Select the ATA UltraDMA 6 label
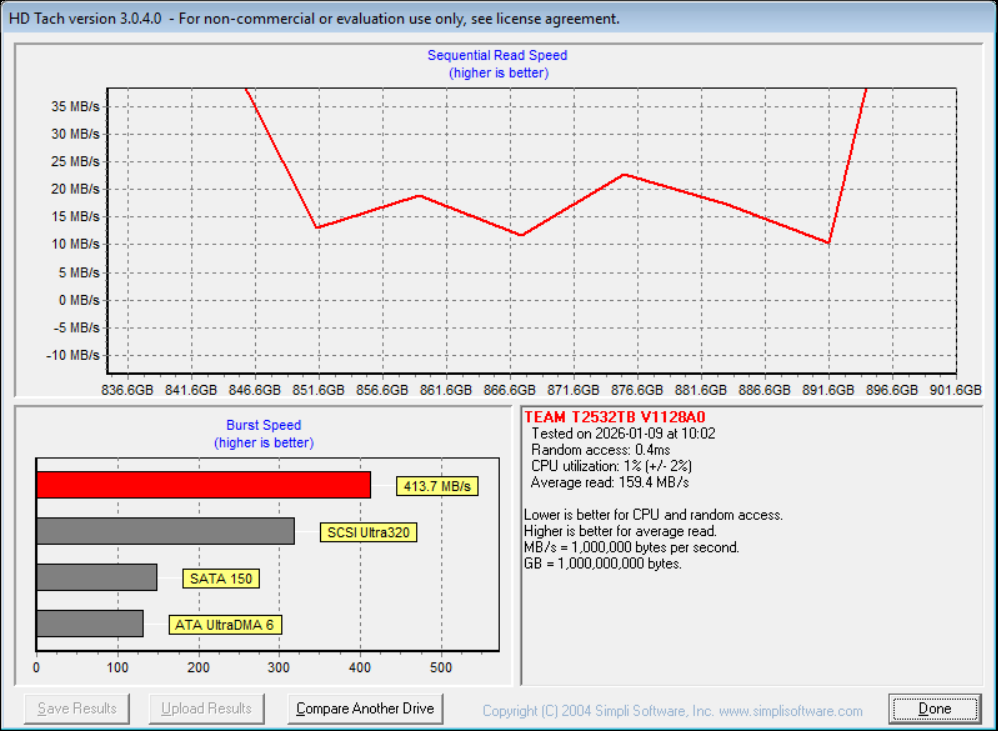Viewport: 998px width, 731px height. (x=224, y=625)
